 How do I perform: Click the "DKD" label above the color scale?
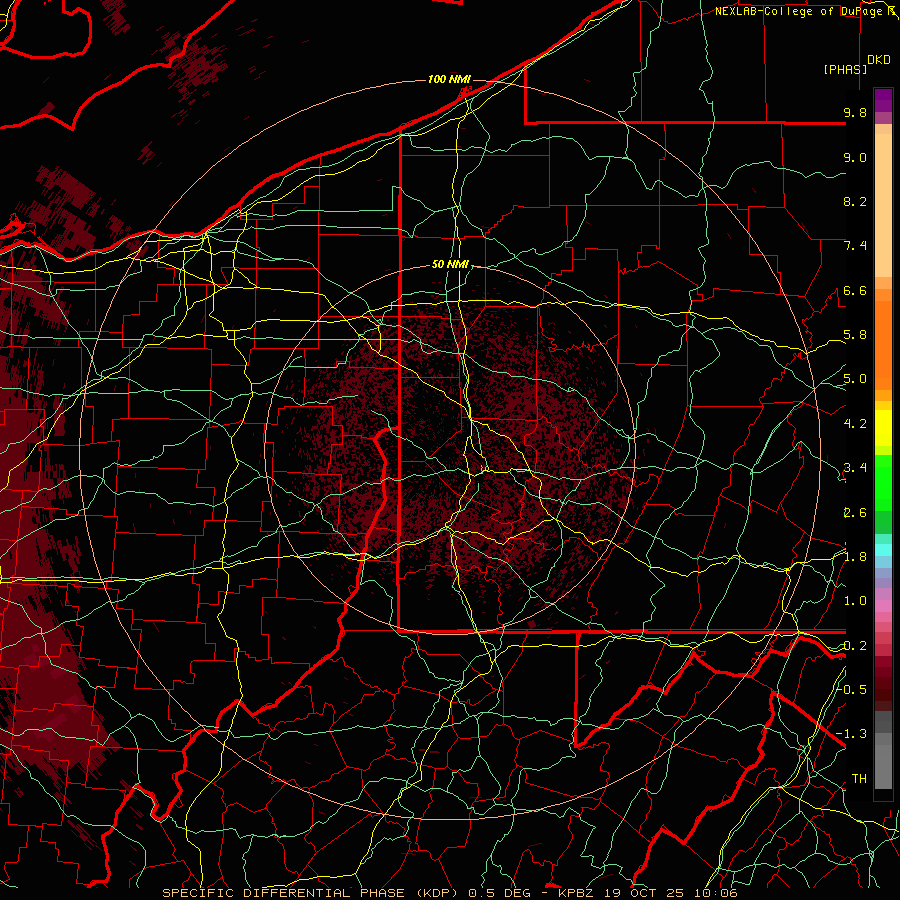(879, 60)
